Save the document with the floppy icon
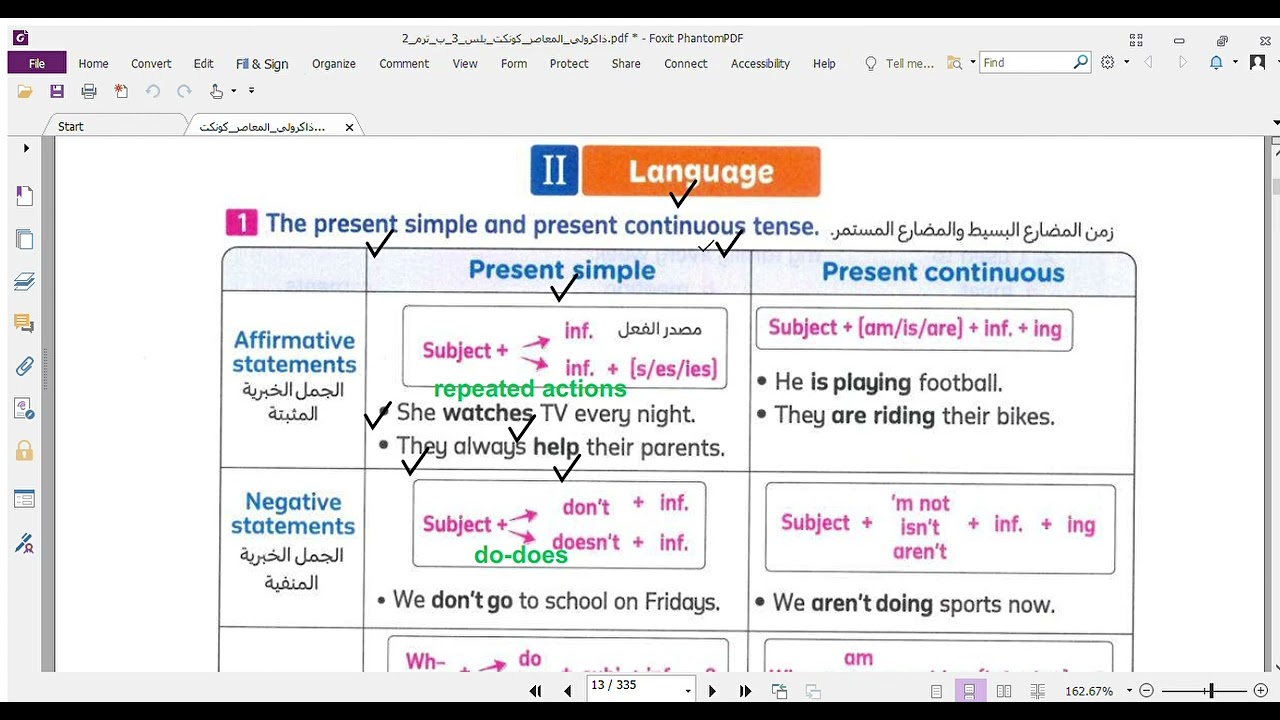The image size is (1280, 720). click(57, 91)
